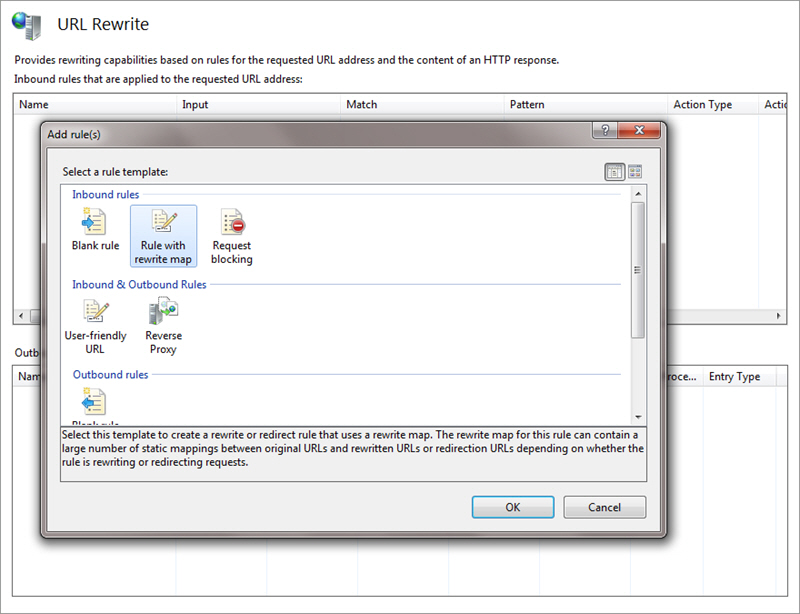Cancel the Add rule(s) dialog
This screenshot has width=800, height=614.
click(604, 507)
